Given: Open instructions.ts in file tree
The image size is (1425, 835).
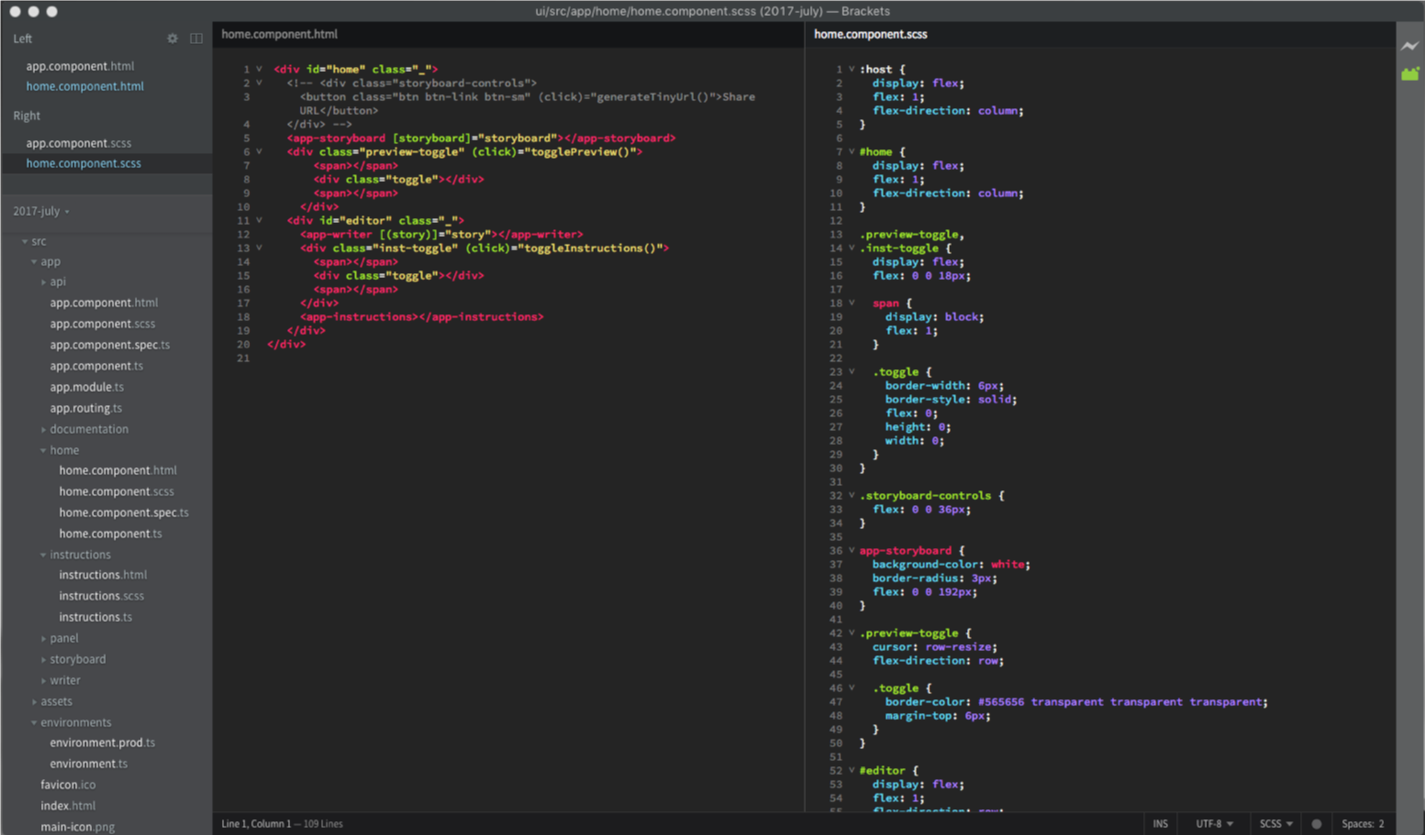Looking at the screenshot, I should (x=95, y=617).
